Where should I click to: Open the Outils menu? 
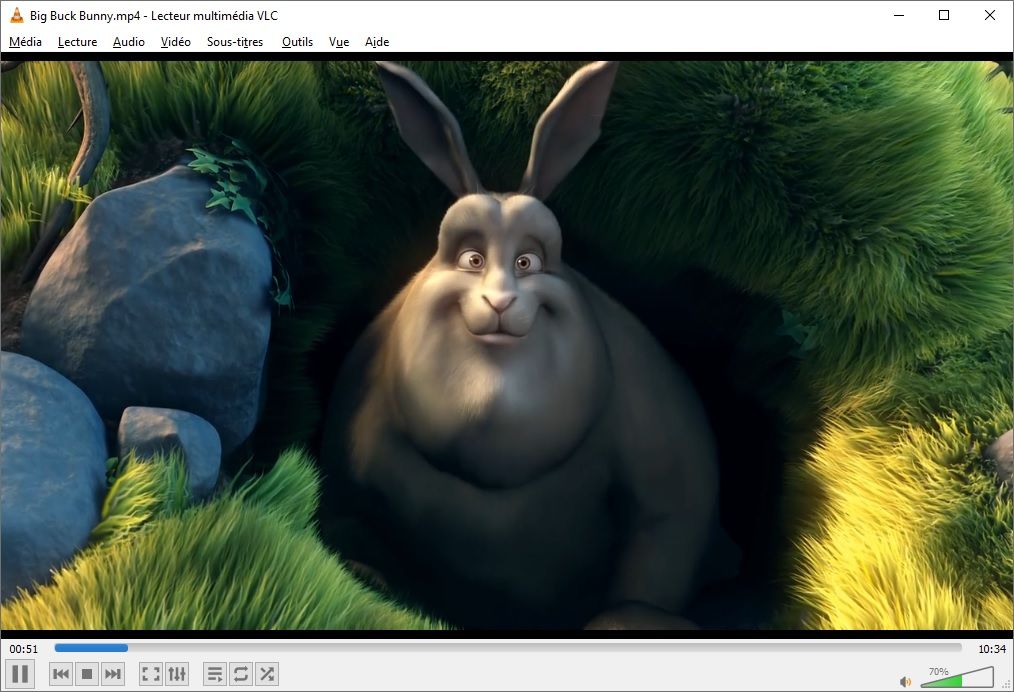(297, 42)
